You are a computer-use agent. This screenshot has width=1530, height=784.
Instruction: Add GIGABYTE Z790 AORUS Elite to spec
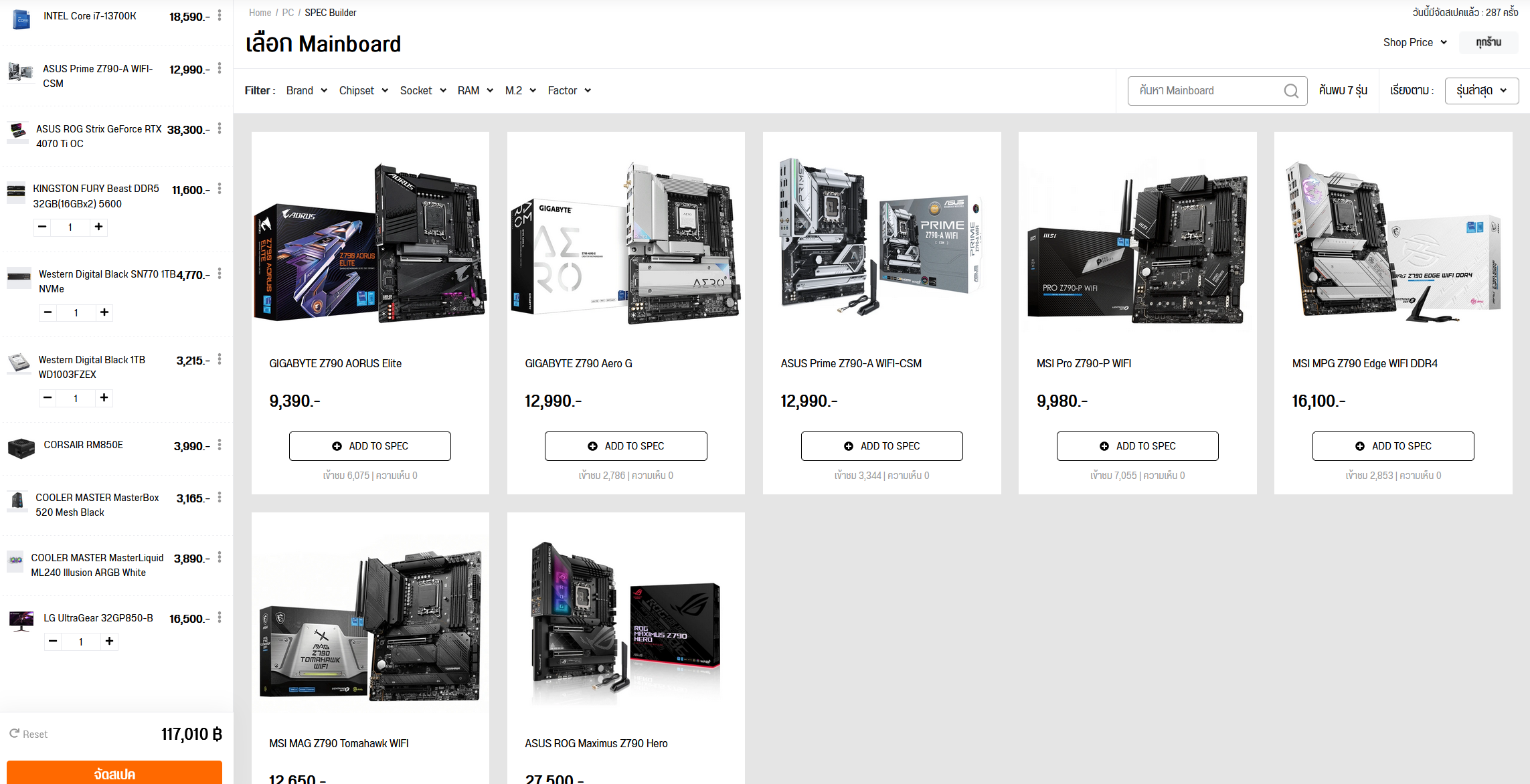tap(370, 446)
